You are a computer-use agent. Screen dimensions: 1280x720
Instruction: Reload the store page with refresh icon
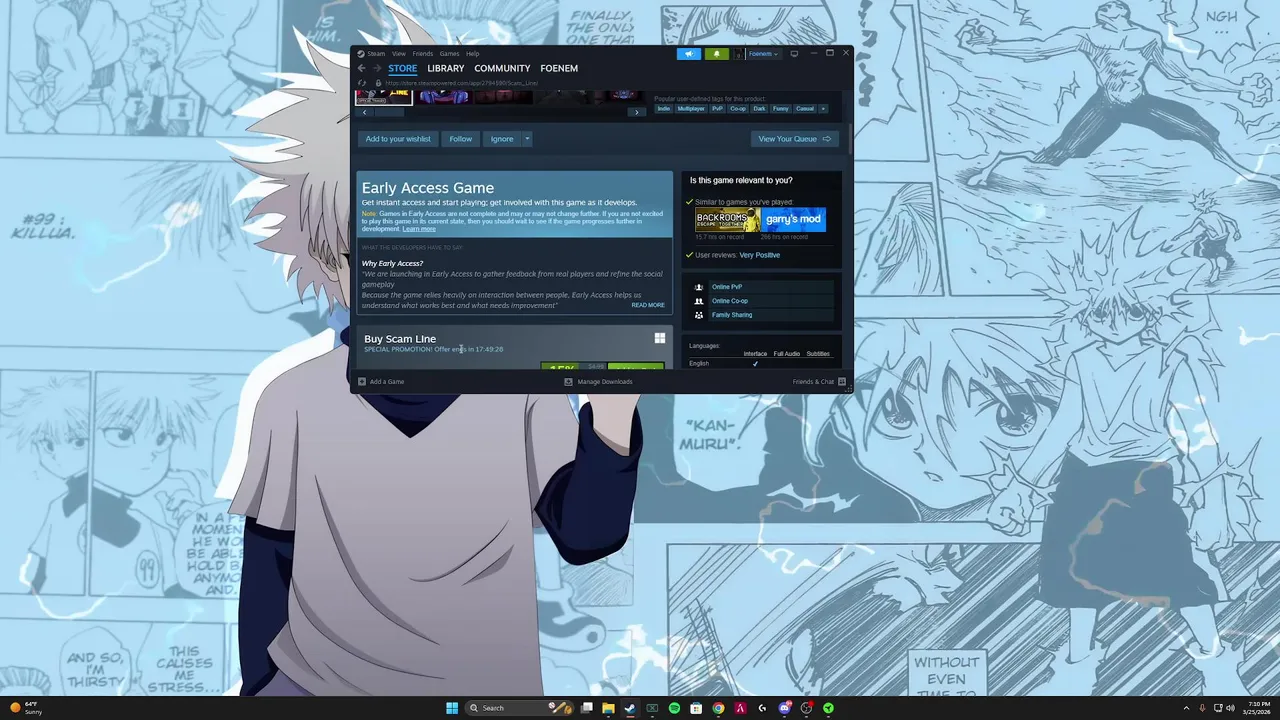tap(362, 83)
